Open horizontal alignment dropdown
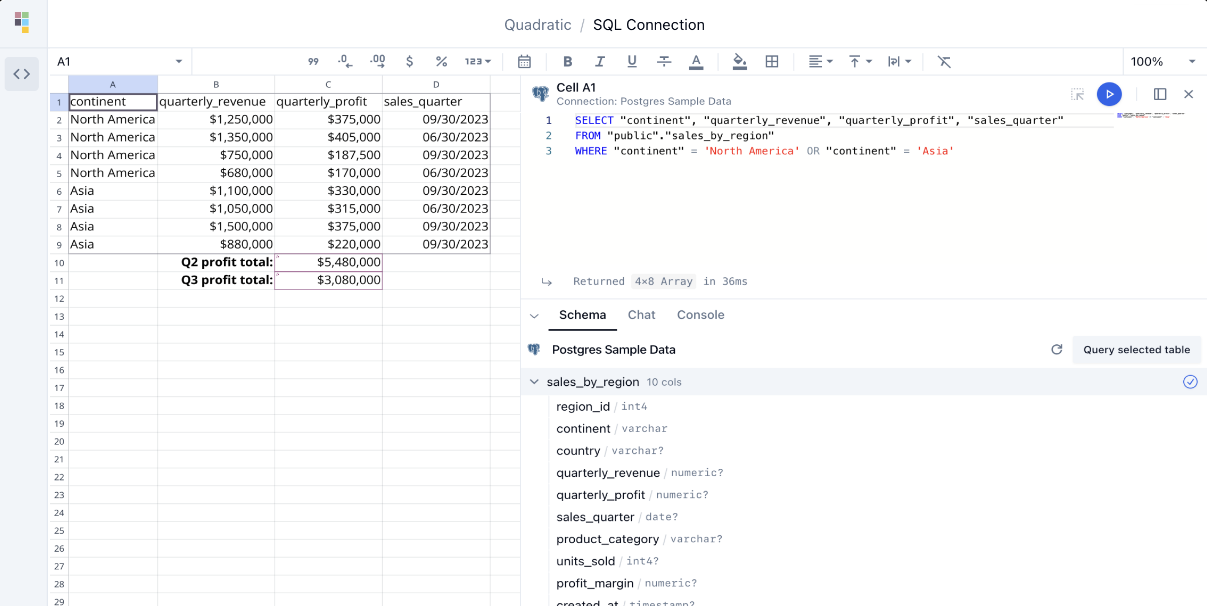 tap(820, 61)
